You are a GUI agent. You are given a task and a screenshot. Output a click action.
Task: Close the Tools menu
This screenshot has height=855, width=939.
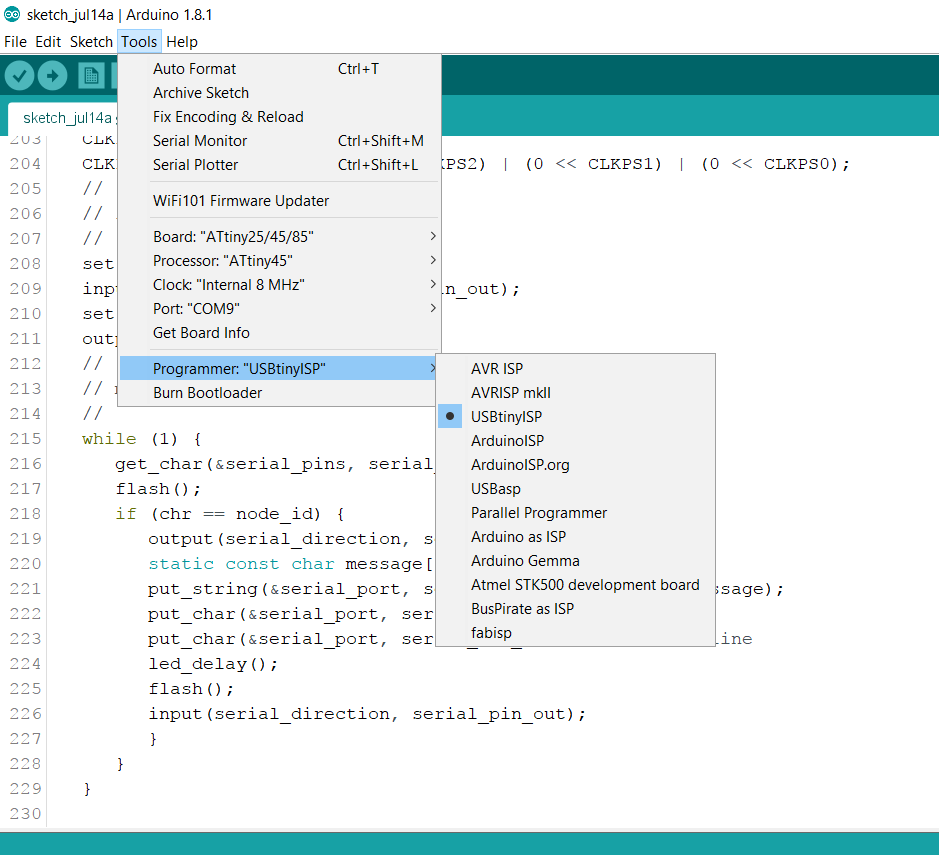[139, 42]
